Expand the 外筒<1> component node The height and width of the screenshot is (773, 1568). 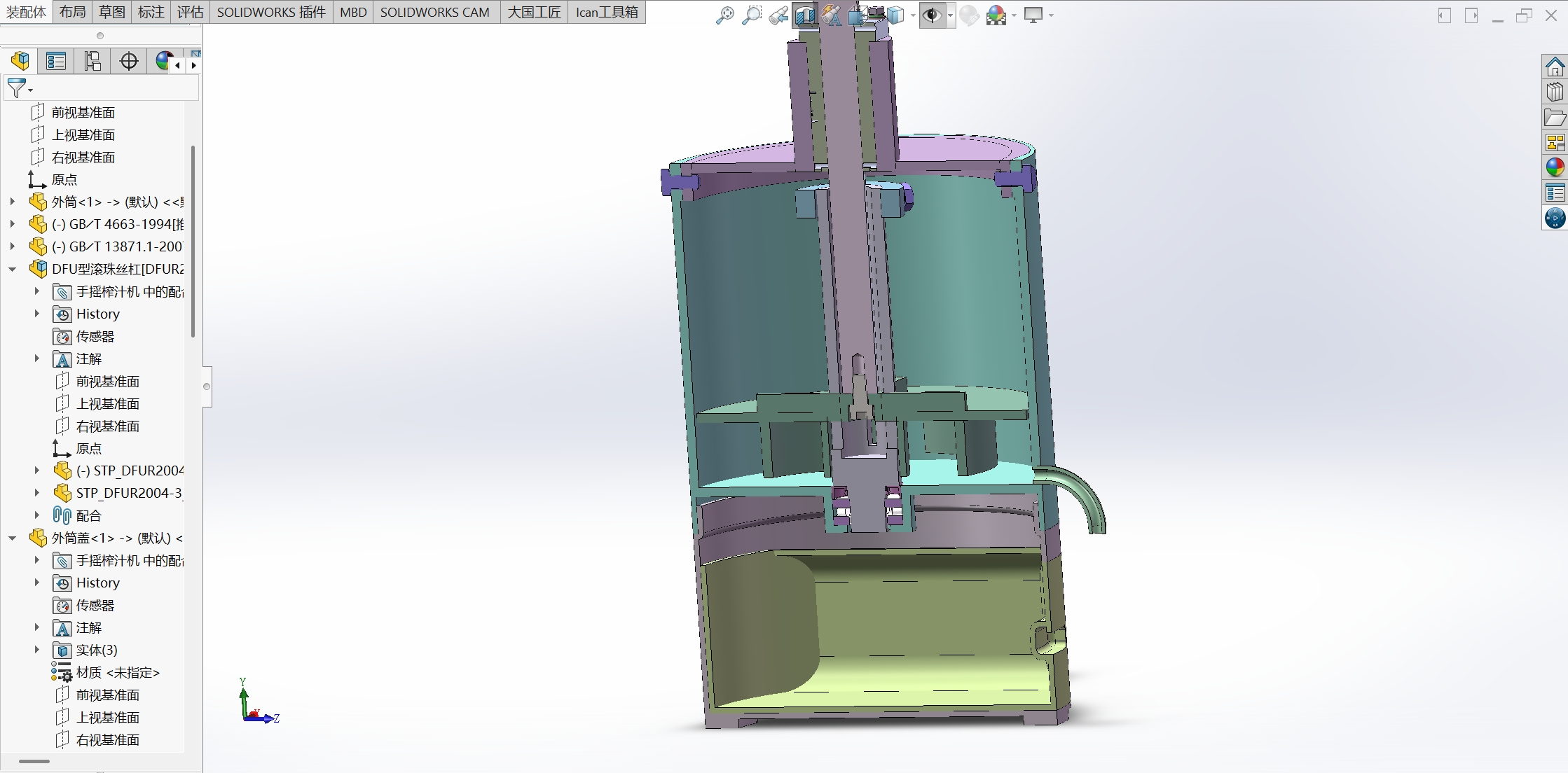[x=13, y=202]
